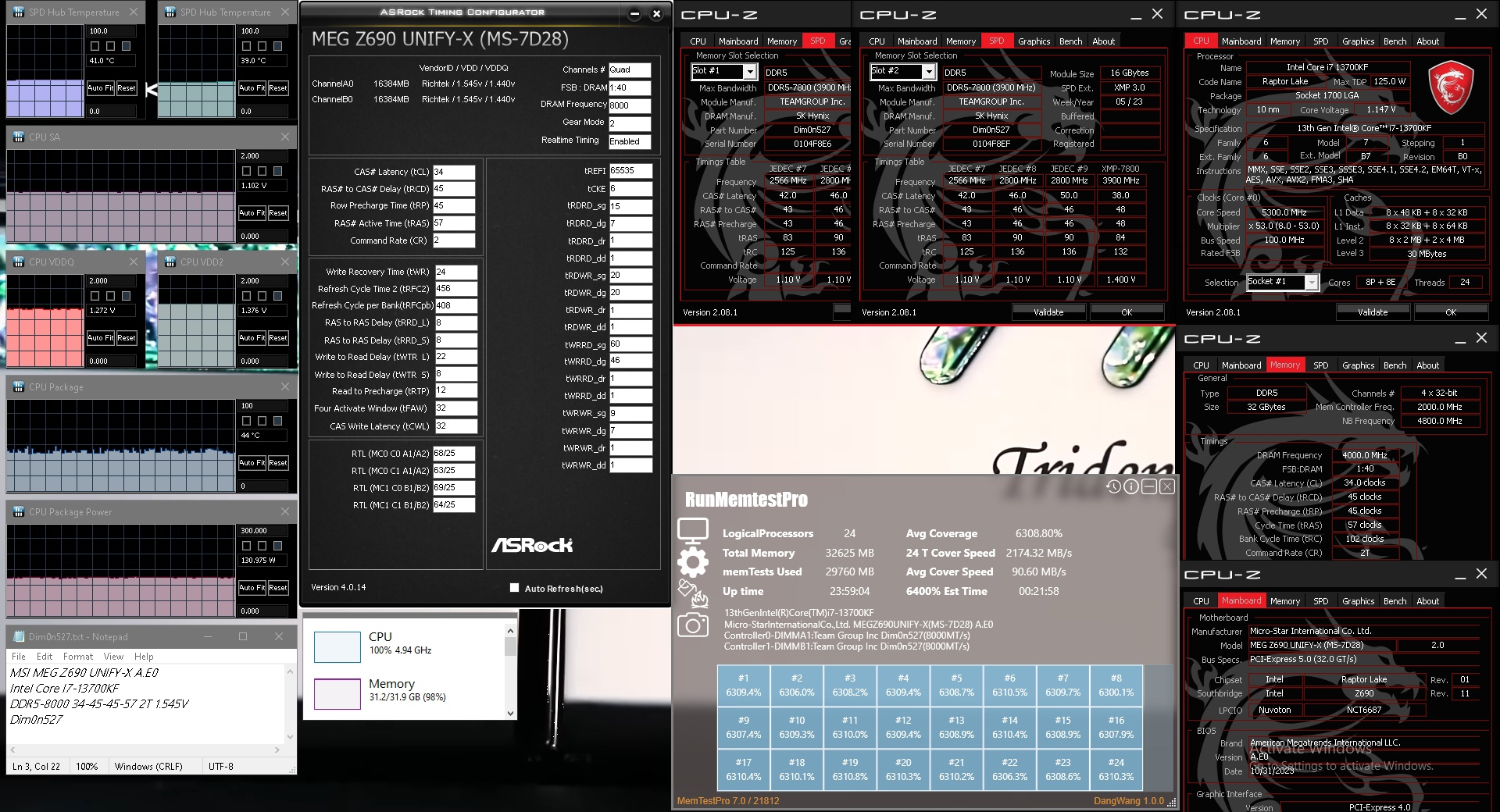Click Reset in the CPU Package graph

coord(278,462)
